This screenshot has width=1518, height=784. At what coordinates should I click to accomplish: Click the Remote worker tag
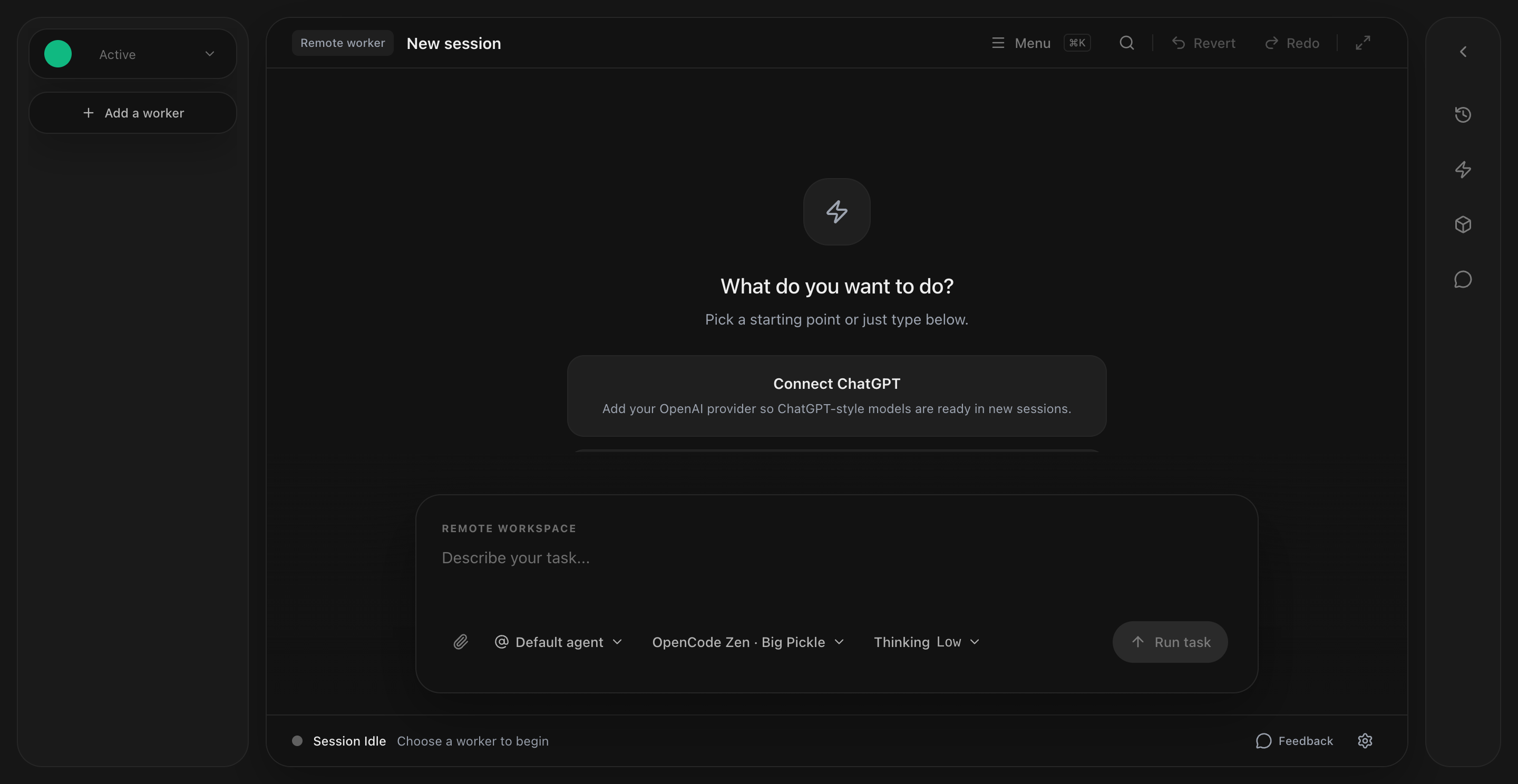343,43
